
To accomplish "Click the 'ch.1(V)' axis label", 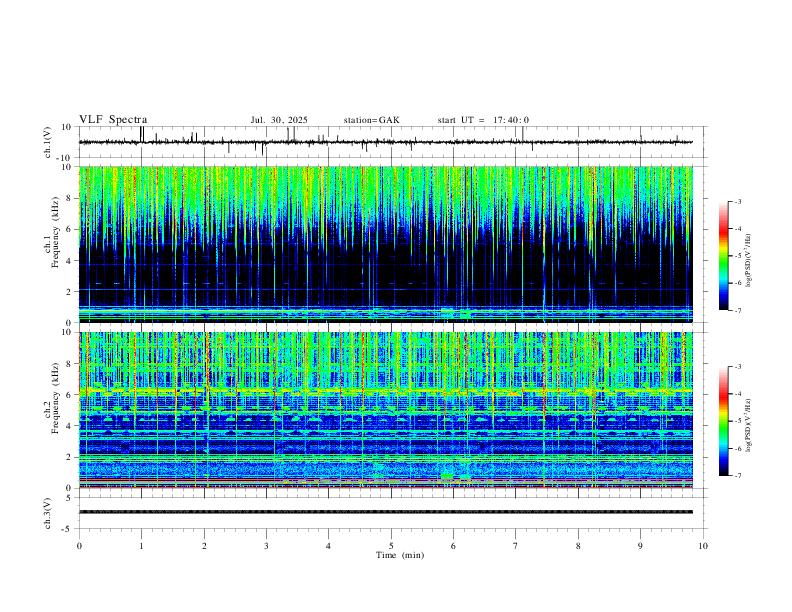I will coord(48,142).
